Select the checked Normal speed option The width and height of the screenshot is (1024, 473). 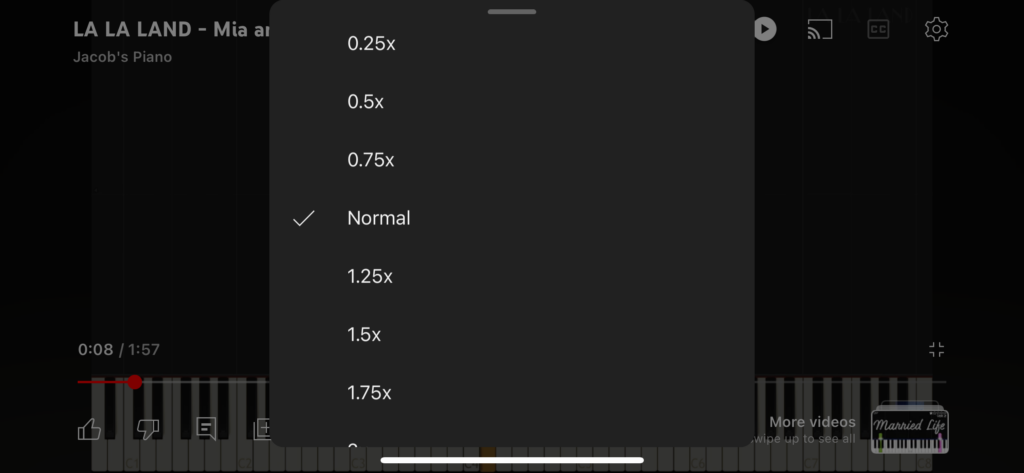point(511,218)
